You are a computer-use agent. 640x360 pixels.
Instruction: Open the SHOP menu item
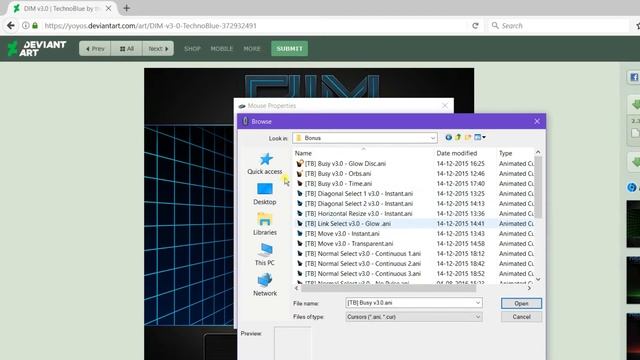click(192, 49)
